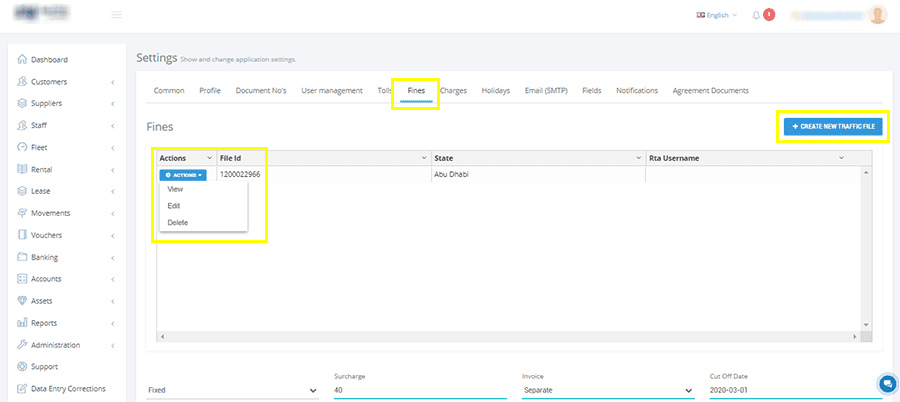Click the Fleet sidebar icon

coord(22,148)
